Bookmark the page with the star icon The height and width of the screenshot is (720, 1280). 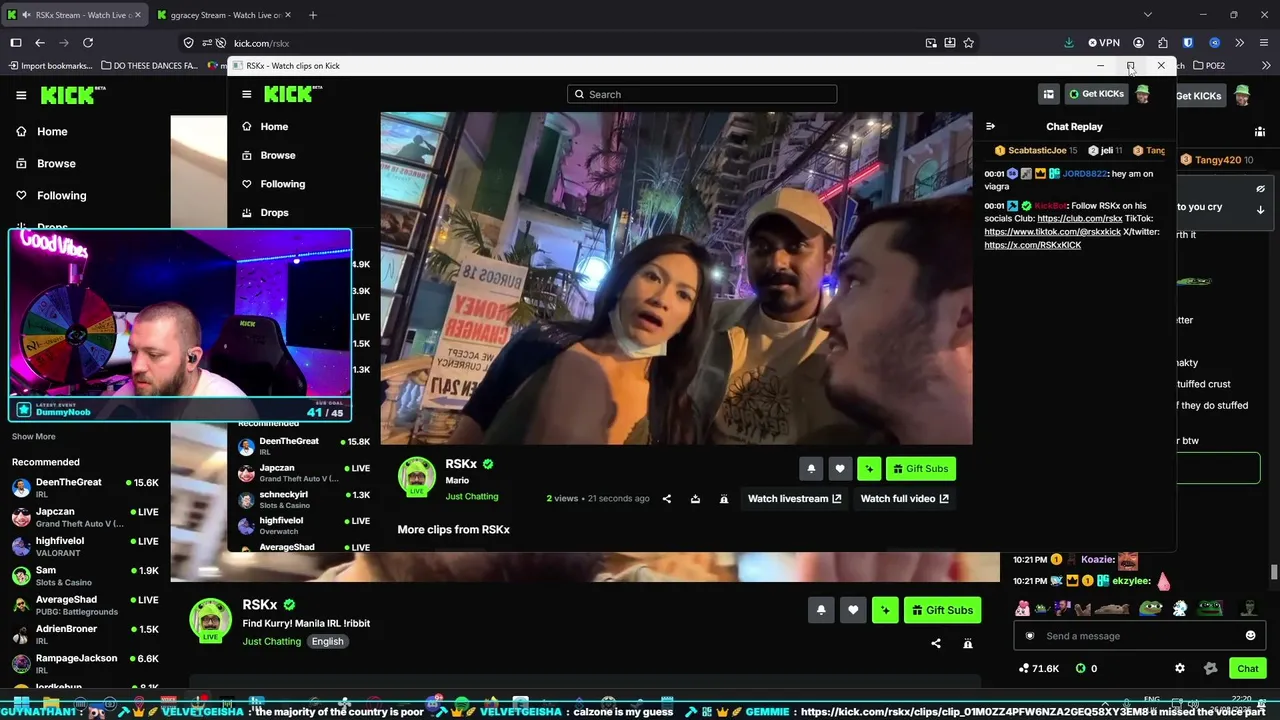pos(968,43)
